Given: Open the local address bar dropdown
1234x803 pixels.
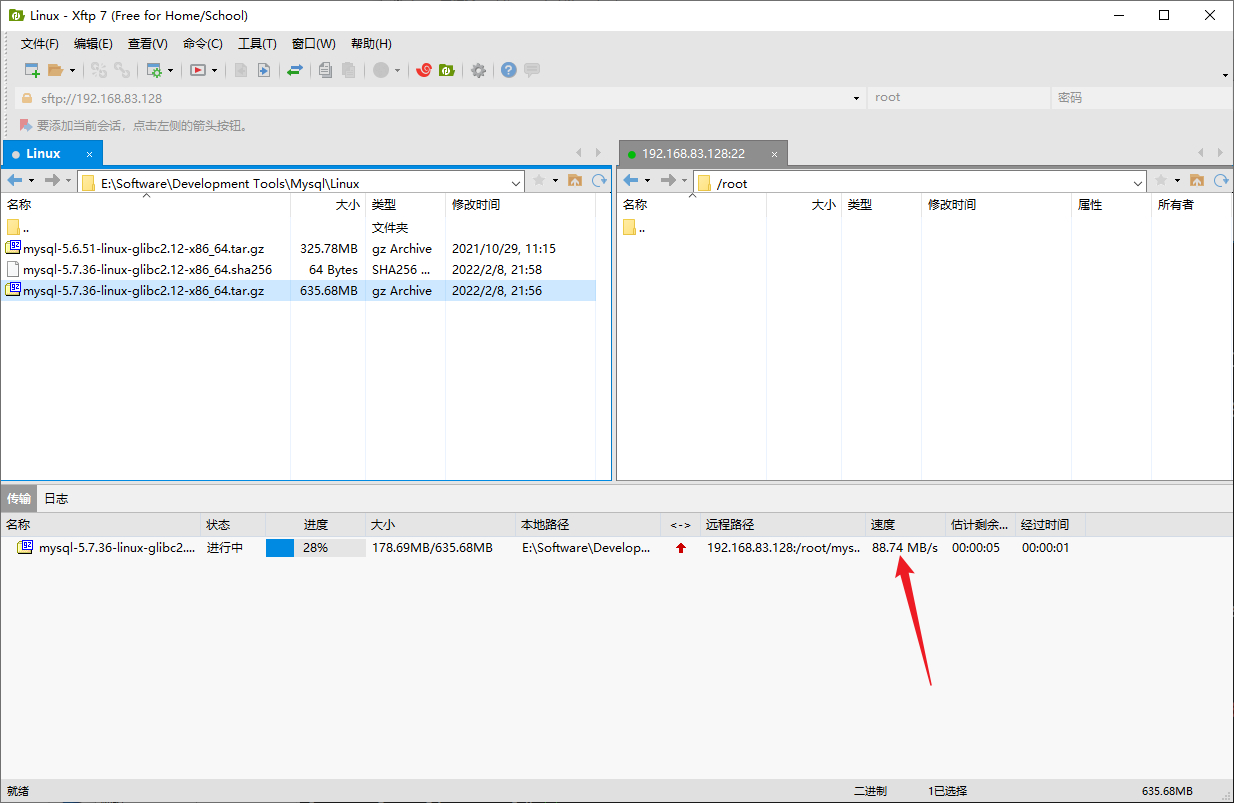Looking at the screenshot, I should (516, 181).
